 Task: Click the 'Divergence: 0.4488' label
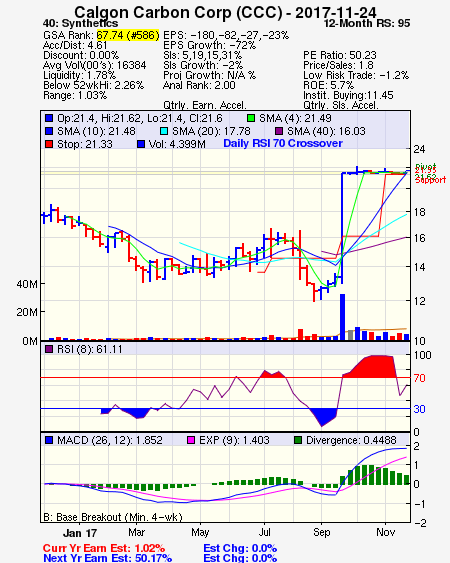(351, 440)
